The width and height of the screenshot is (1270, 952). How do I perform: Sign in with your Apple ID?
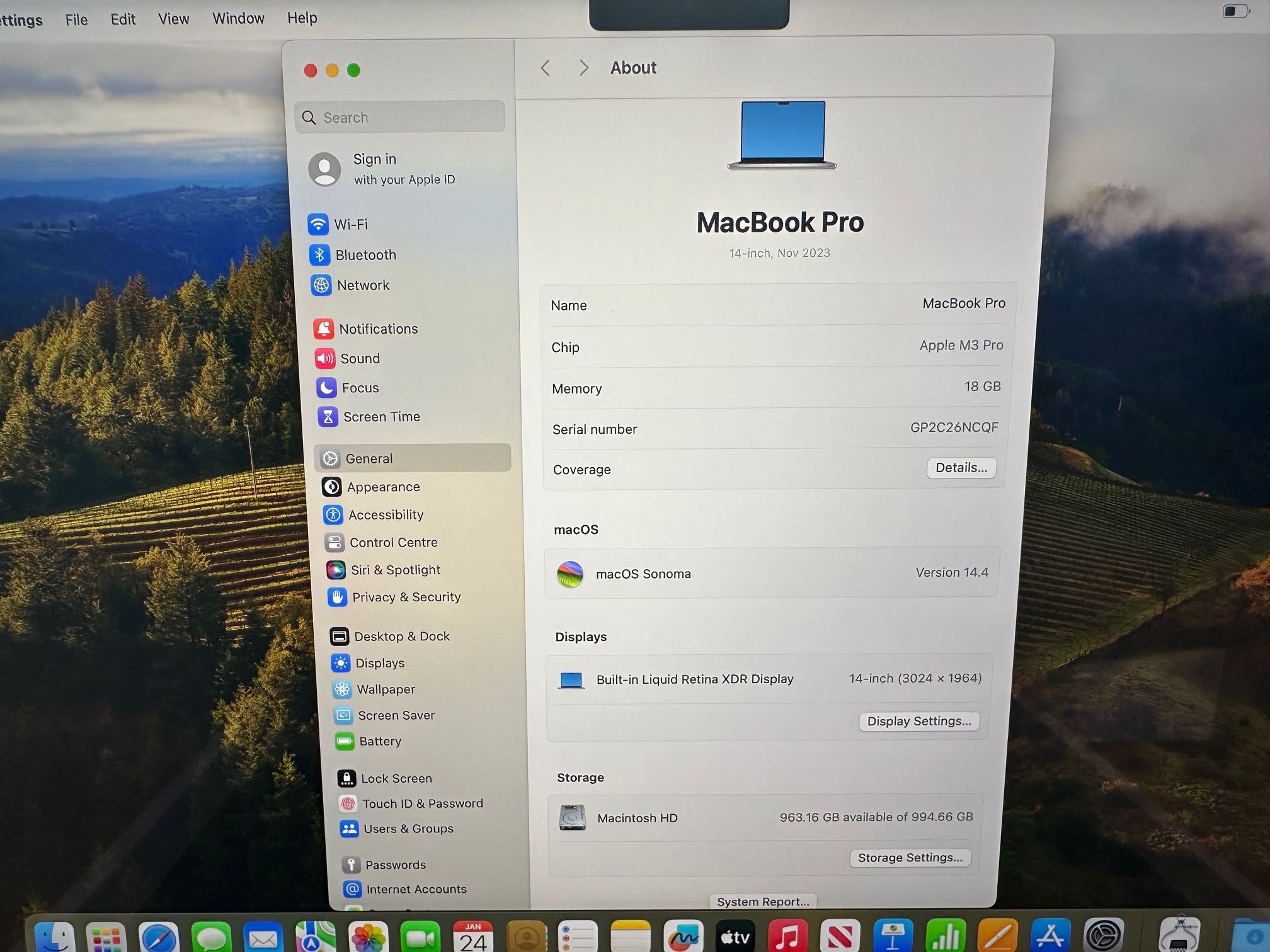pyautogui.click(x=382, y=169)
